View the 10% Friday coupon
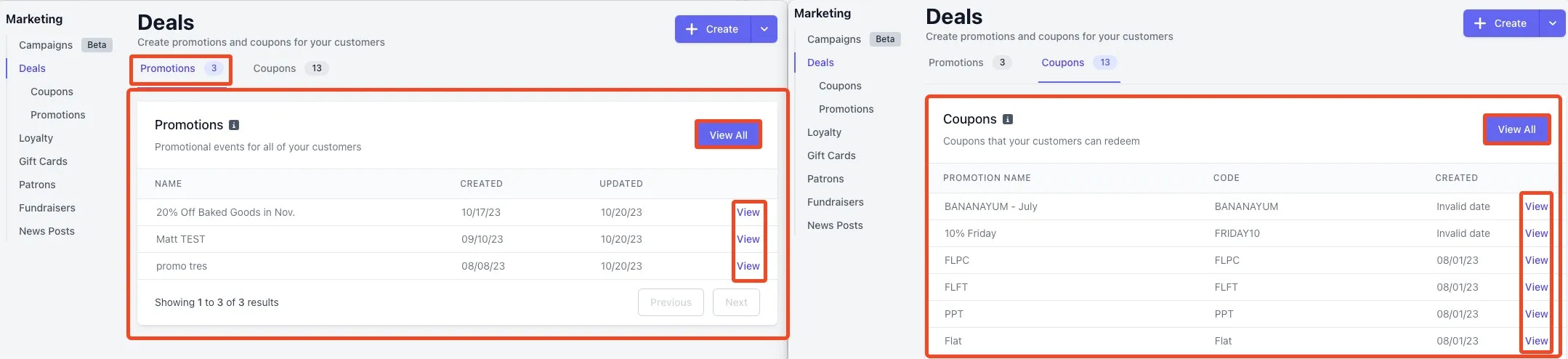 pyautogui.click(x=1536, y=233)
